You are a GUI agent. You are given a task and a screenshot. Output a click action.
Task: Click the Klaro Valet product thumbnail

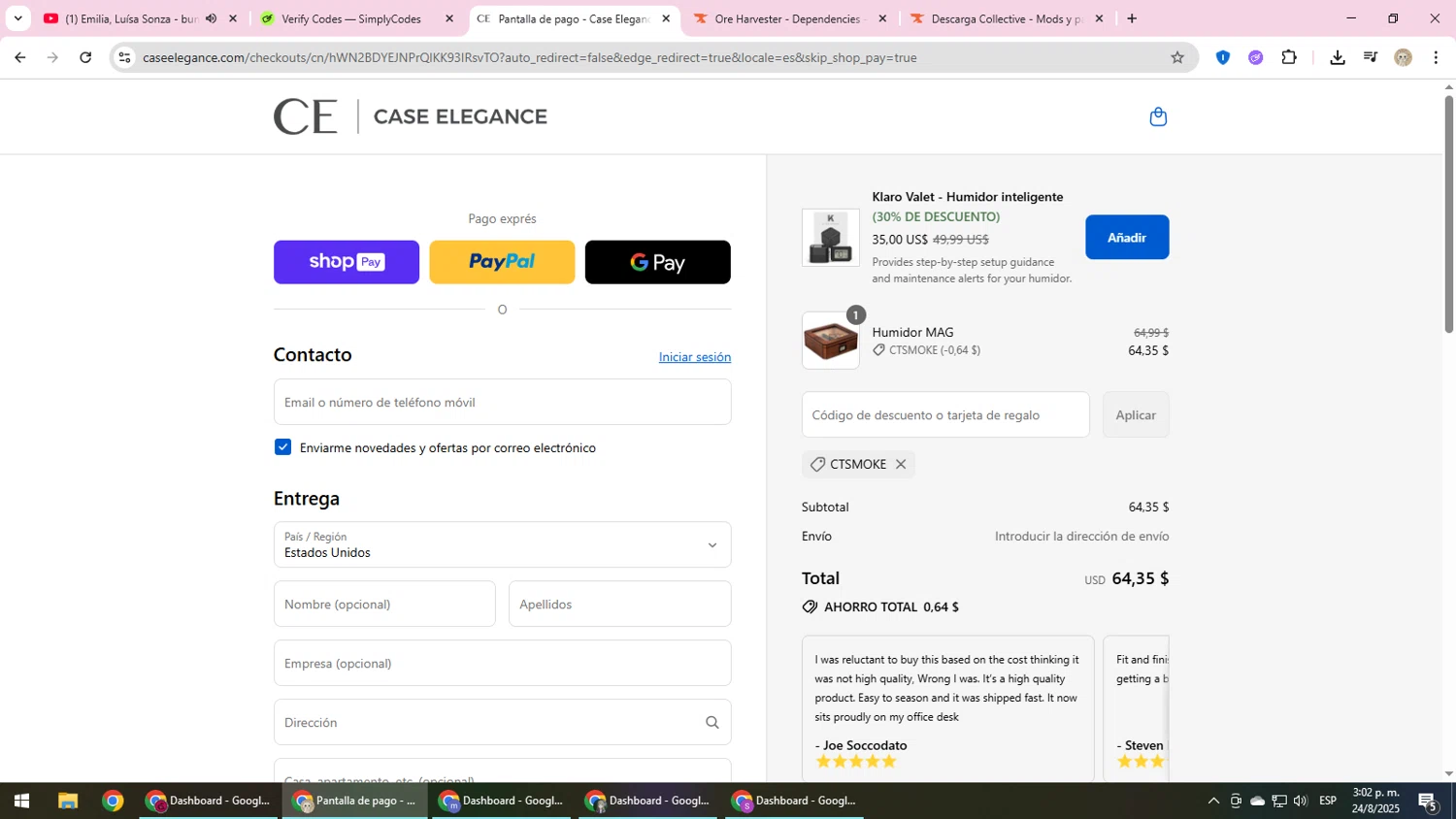pyautogui.click(x=831, y=238)
